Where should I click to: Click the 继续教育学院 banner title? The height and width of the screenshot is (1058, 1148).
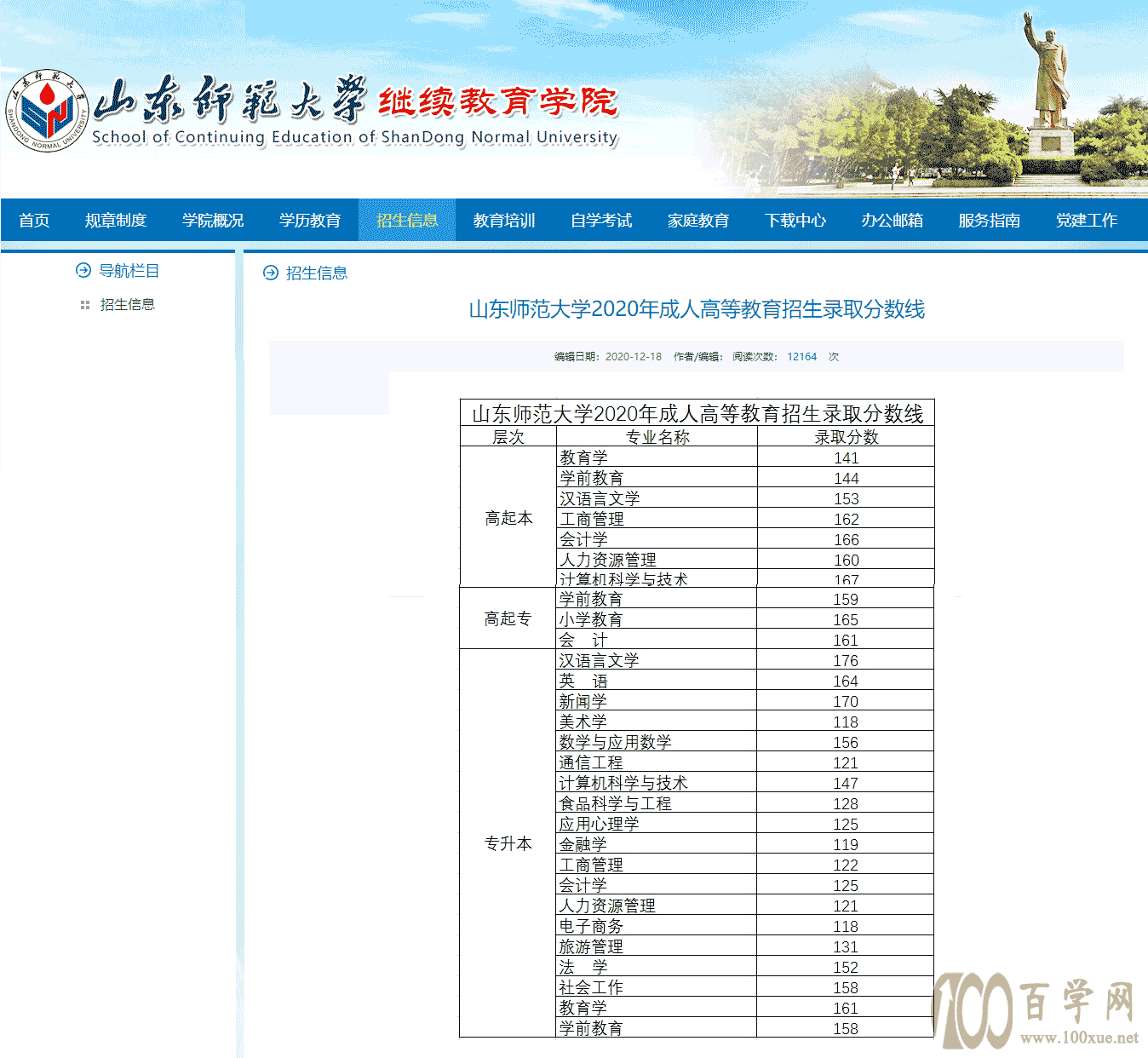[498, 101]
